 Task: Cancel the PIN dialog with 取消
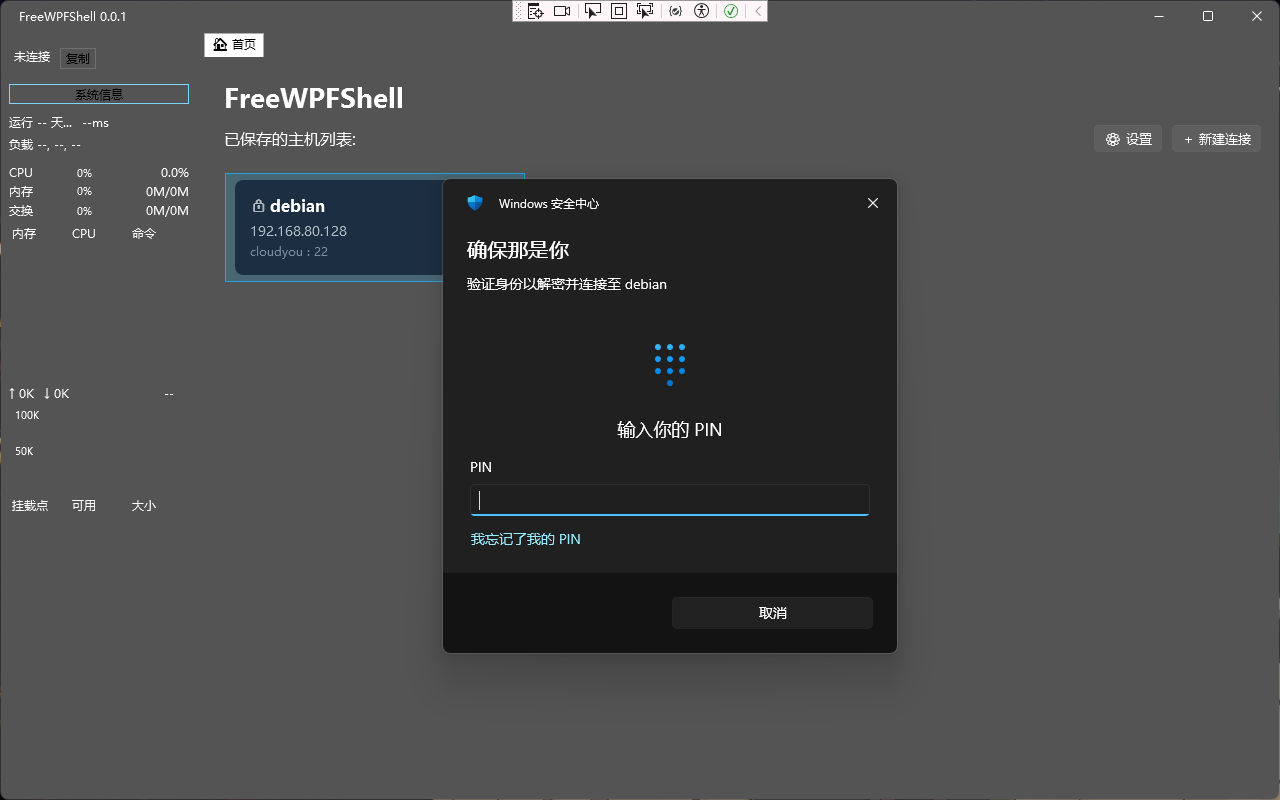coord(772,612)
